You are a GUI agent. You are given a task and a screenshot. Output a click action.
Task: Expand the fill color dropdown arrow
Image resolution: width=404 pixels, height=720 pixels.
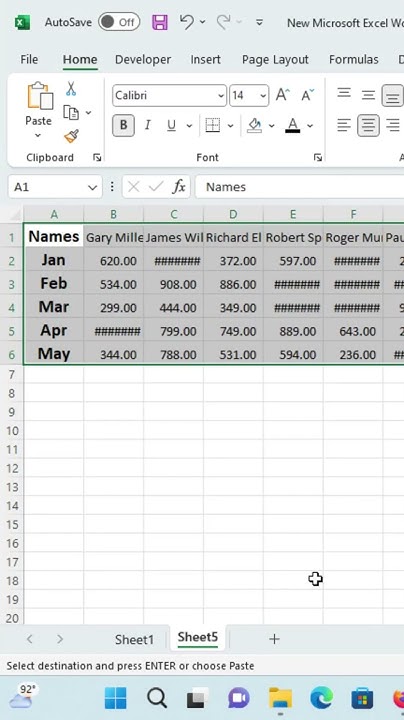tap(271, 125)
